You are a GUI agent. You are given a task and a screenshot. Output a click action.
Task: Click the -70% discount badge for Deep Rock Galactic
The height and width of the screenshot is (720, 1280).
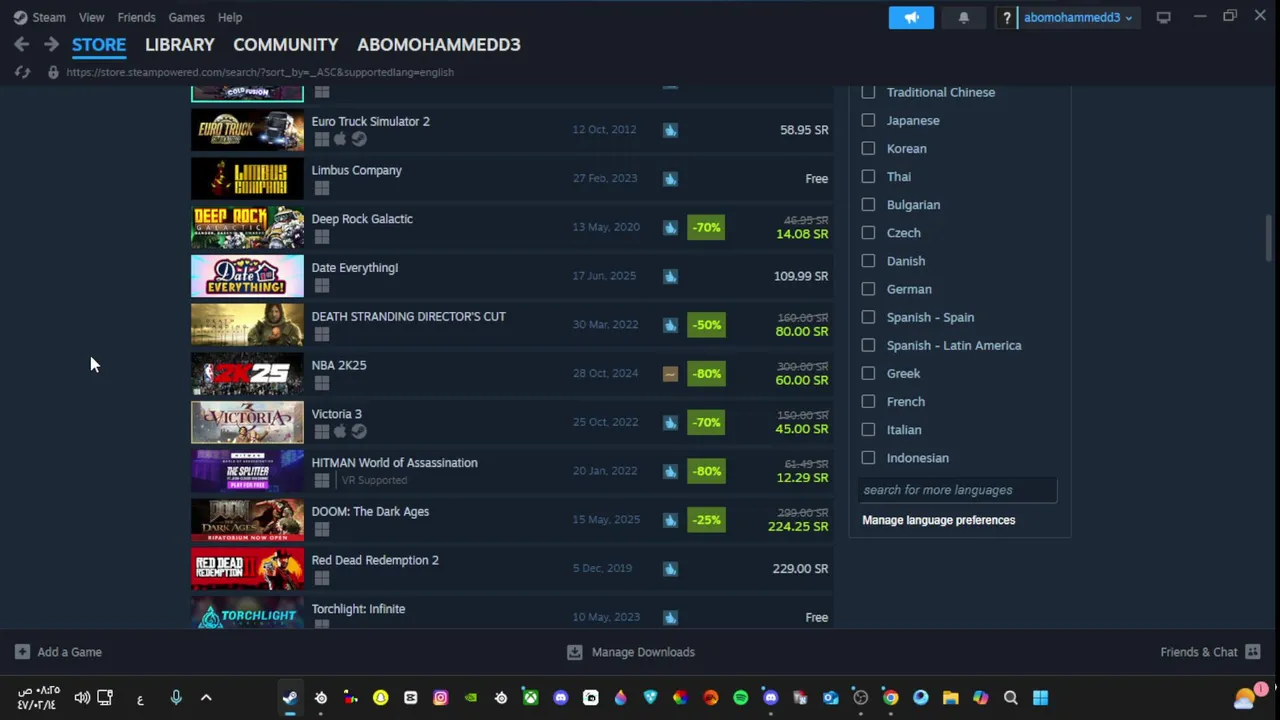click(x=706, y=227)
